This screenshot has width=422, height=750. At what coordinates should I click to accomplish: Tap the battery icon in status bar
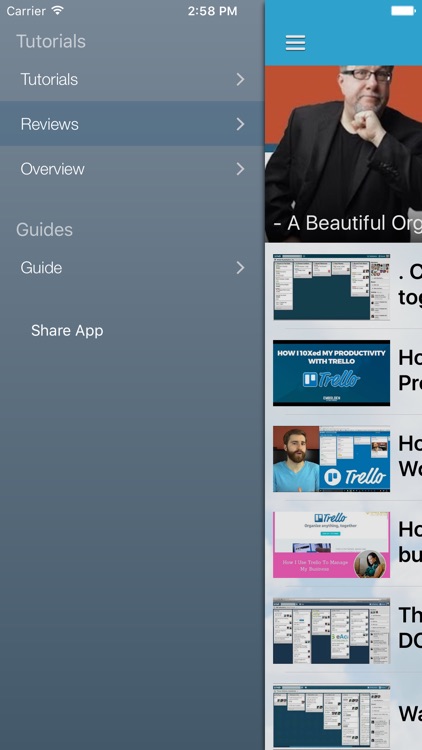click(x=403, y=11)
